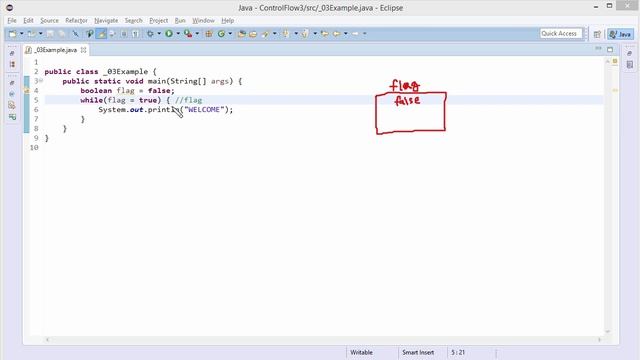The width and height of the screenshot is (640, 360).
Task: Open the File menu
Action: (x=12, y=20)
